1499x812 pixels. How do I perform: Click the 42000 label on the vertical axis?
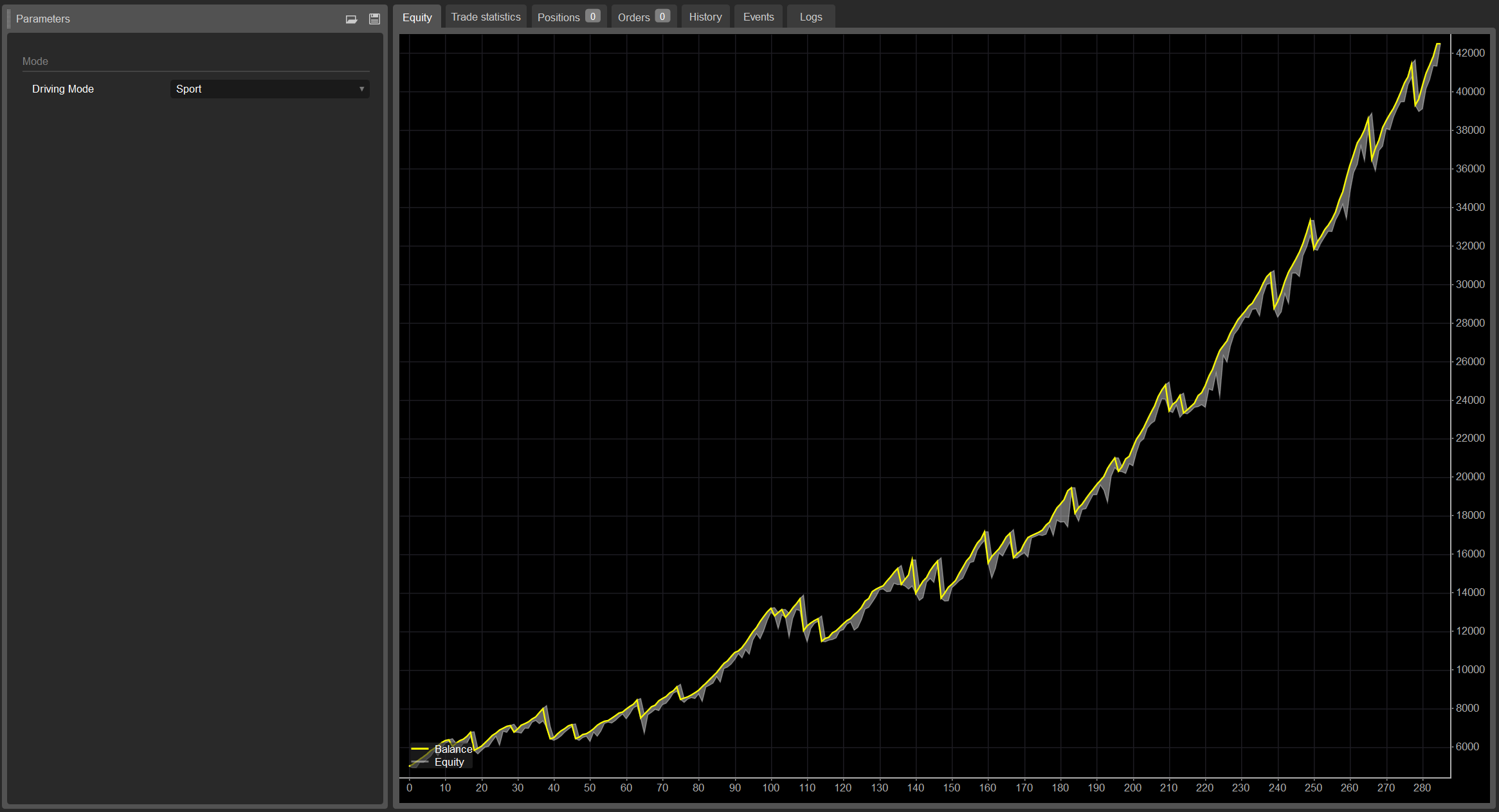[1470, 53]
